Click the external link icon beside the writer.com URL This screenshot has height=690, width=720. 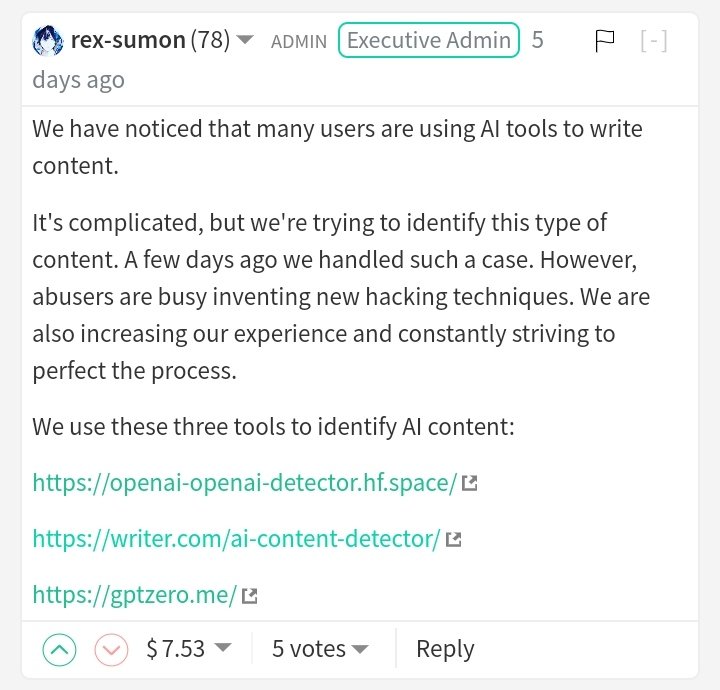(453, 540)
